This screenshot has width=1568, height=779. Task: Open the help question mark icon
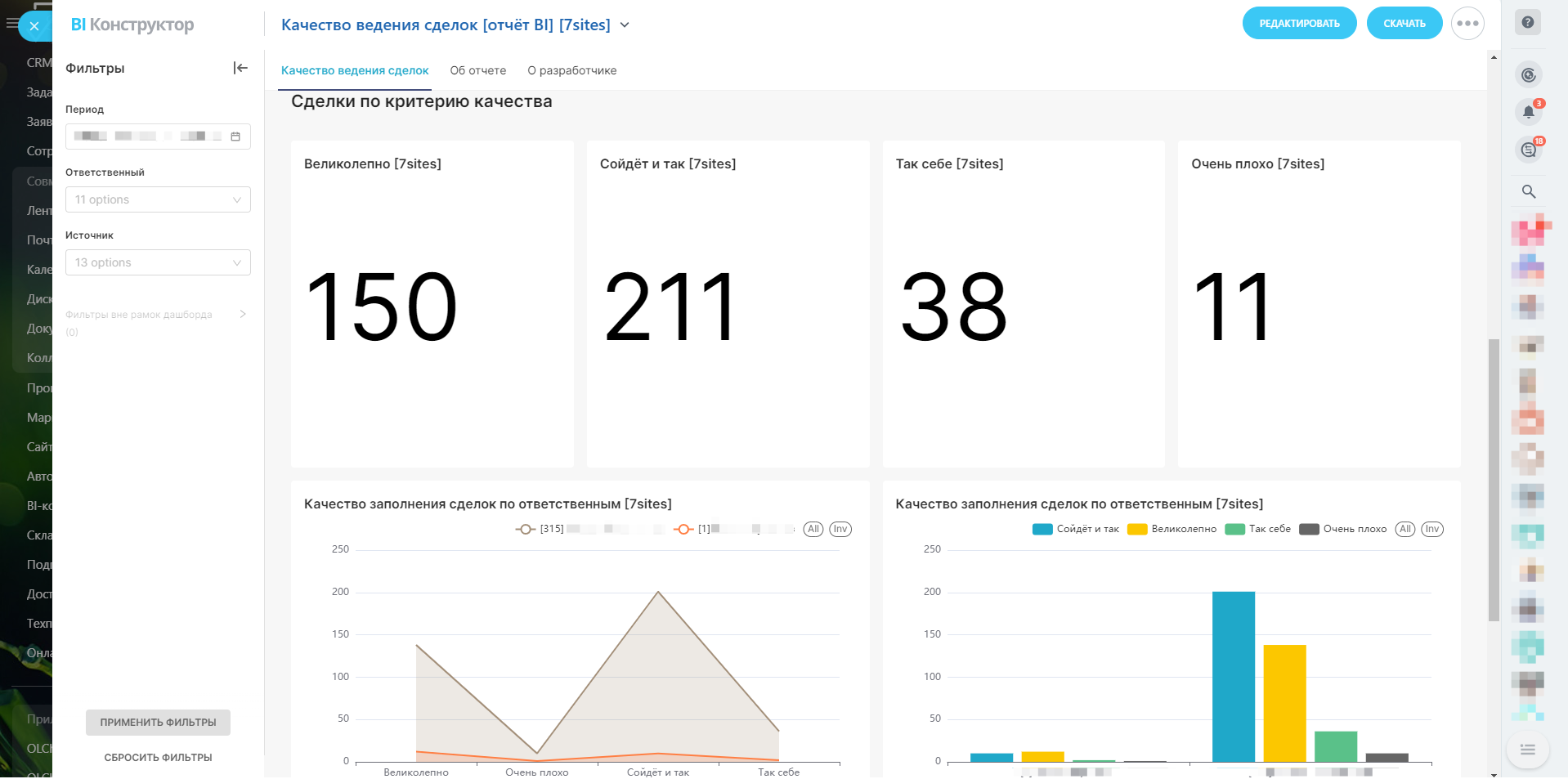point(1527,23)
